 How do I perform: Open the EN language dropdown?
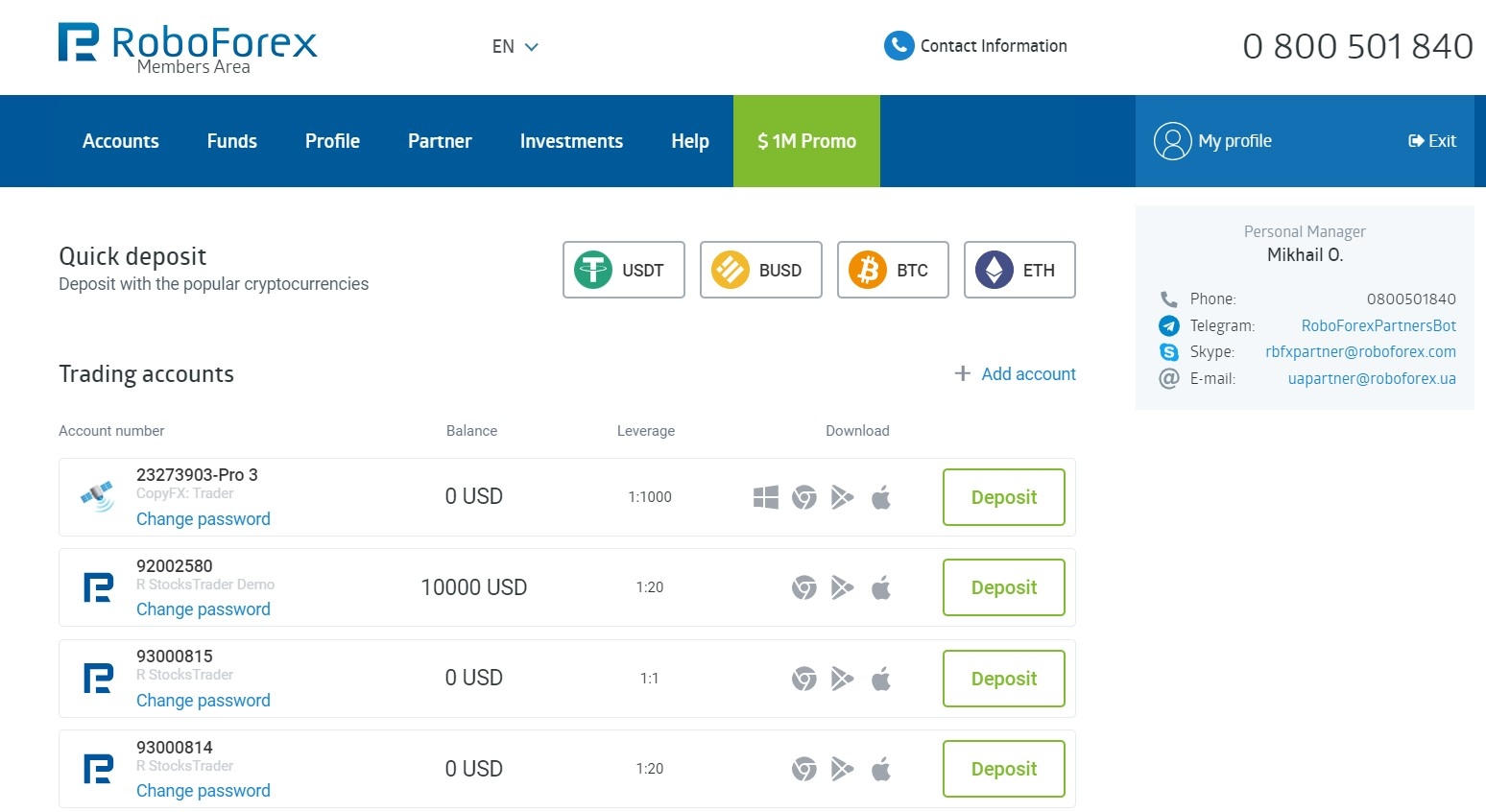pyautogui.click(x=515, y=46)
